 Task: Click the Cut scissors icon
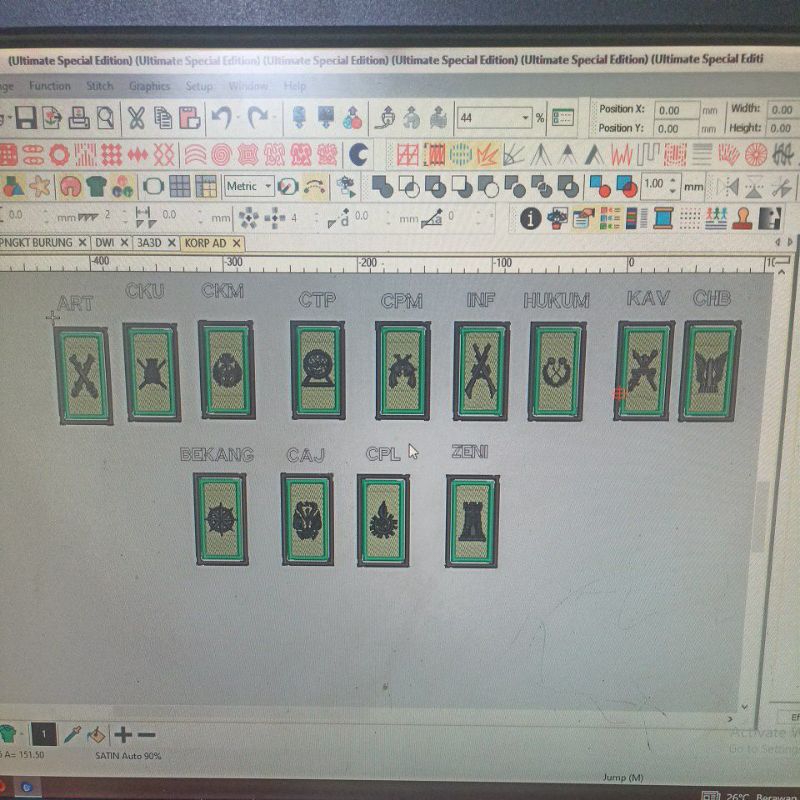pos(135,119)
